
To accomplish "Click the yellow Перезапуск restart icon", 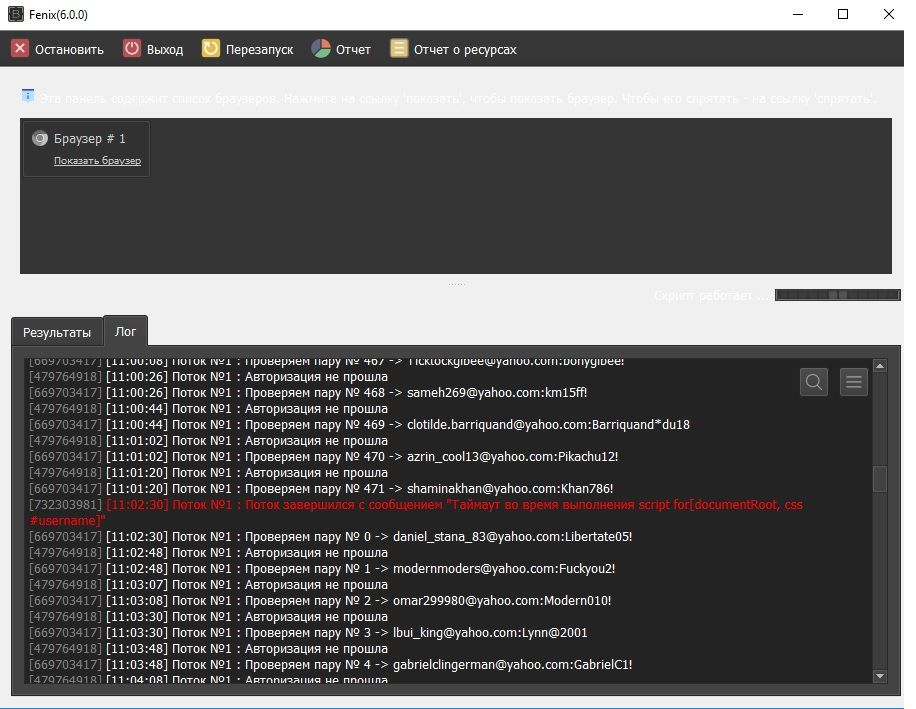I will pos(211,49).
